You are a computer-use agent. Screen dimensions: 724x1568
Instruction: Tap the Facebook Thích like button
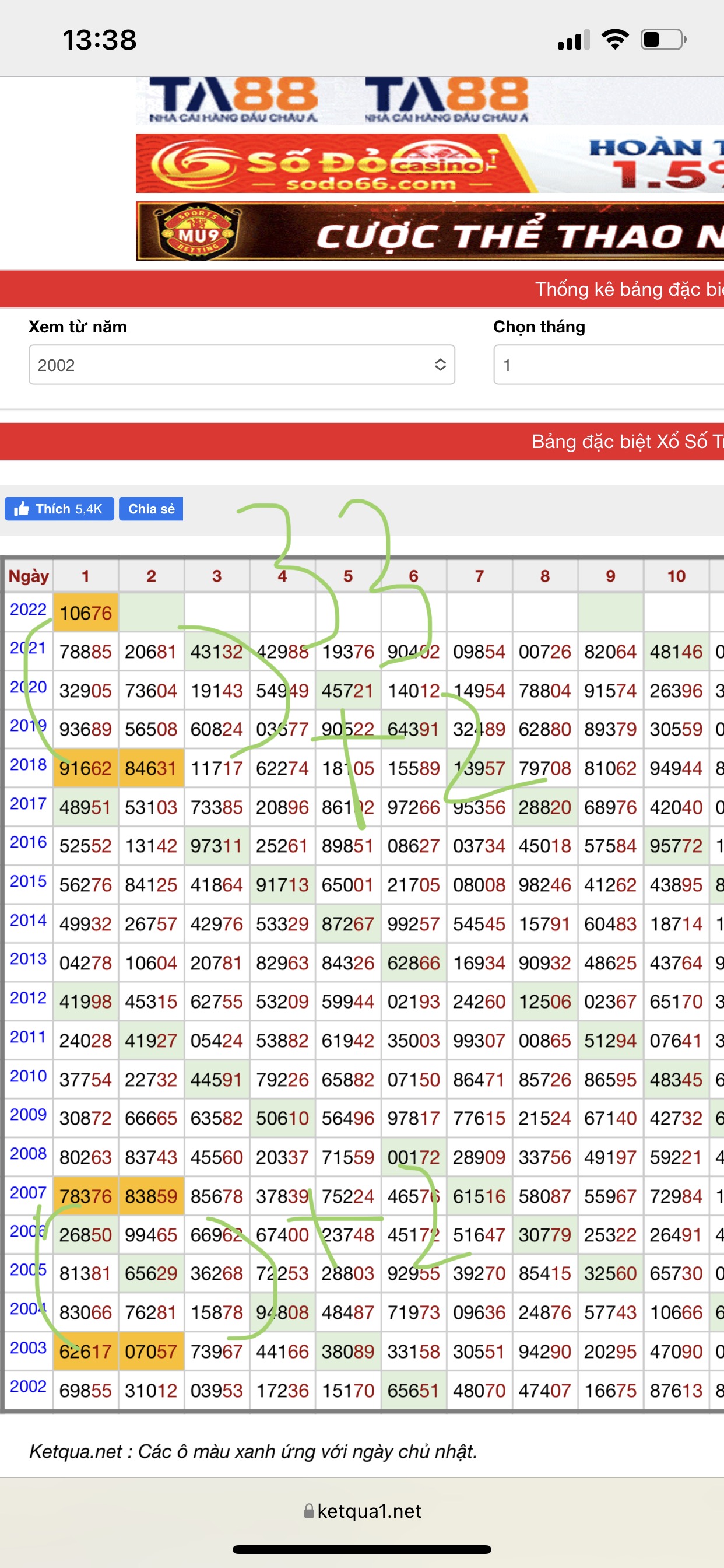(x=59, y=509)
